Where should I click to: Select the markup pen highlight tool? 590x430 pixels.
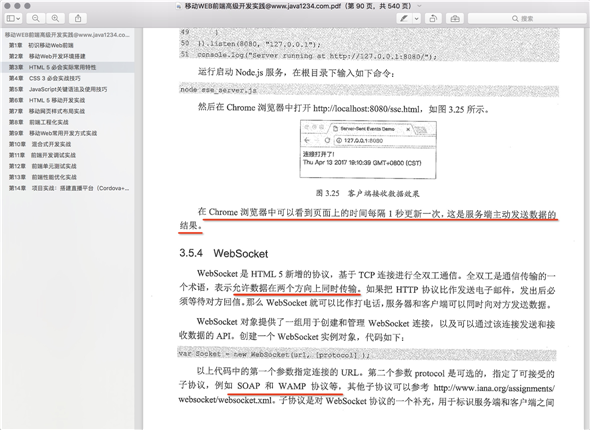coord(404,18)
